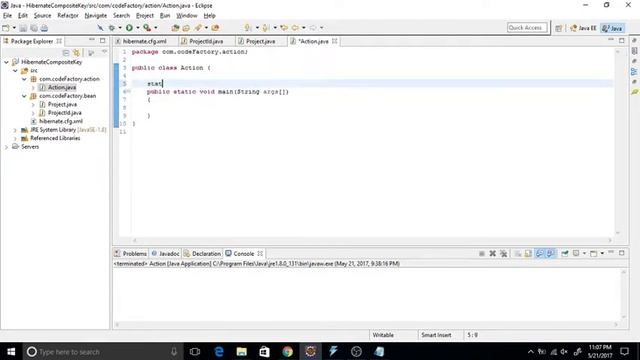Click the Windows taskbar search box
The height and width of the screenshot is (360, 640).
(x=101, y=351)
